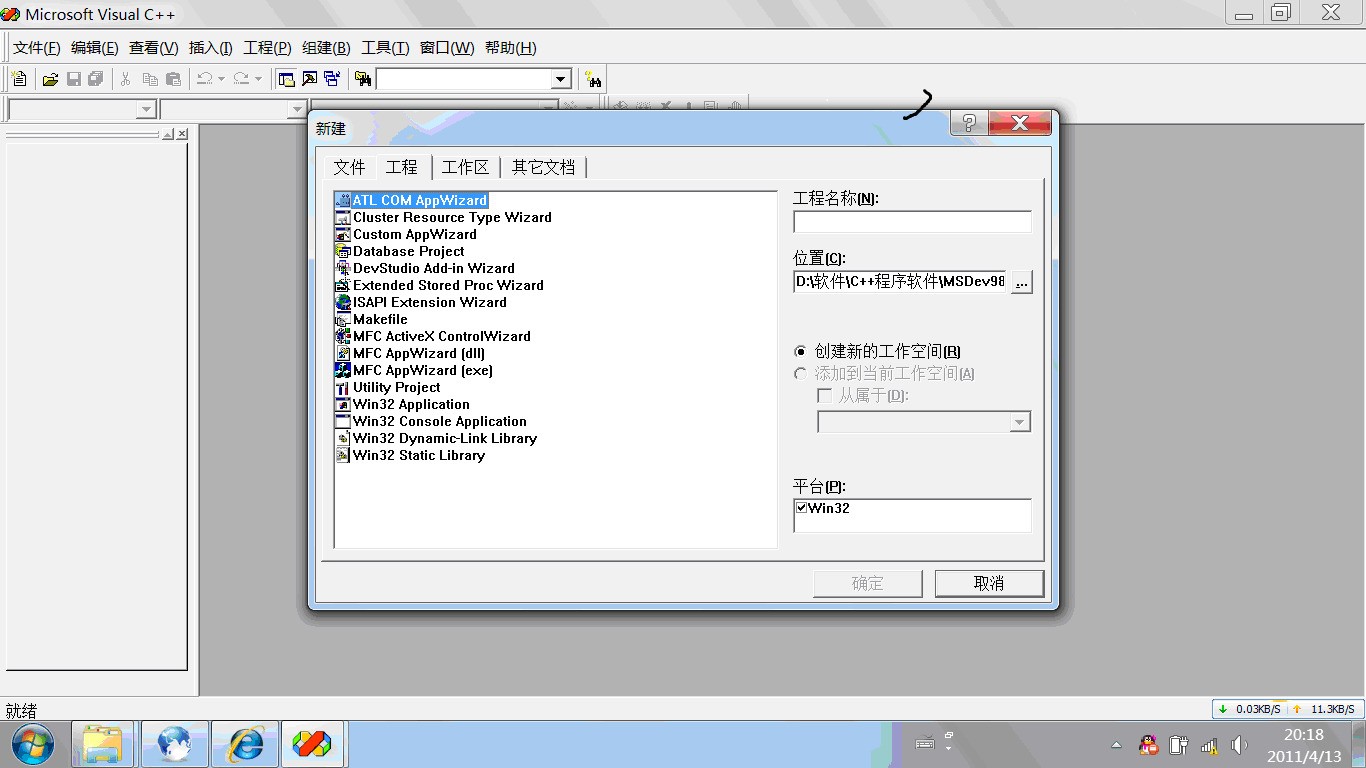Select MFC AppWizard (exe) in the list
Viewport: 1366px width, 768px height.
(x=422, y=370)
